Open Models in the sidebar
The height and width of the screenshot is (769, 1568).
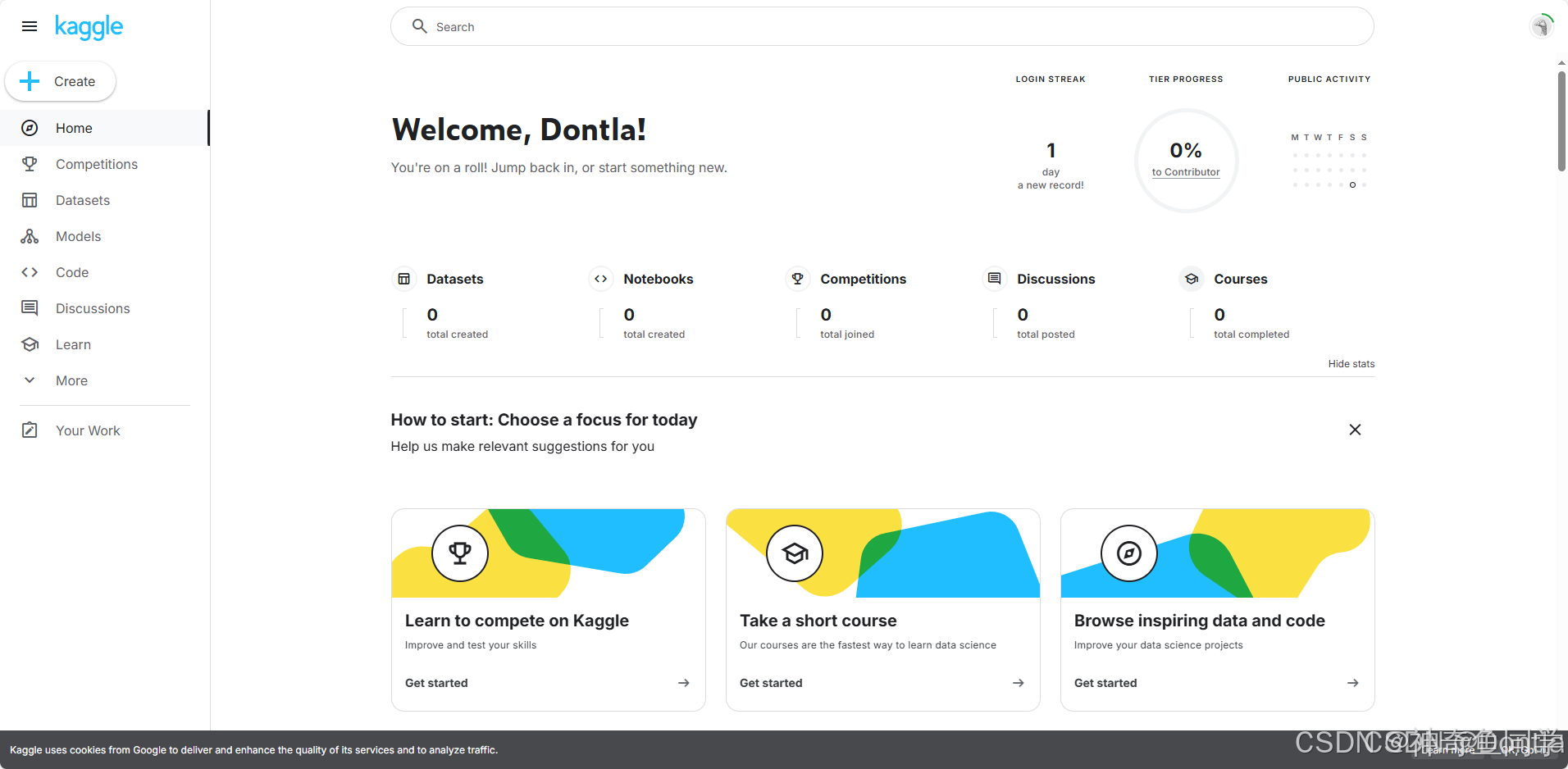pyautogui.click(x=104, y=236)
